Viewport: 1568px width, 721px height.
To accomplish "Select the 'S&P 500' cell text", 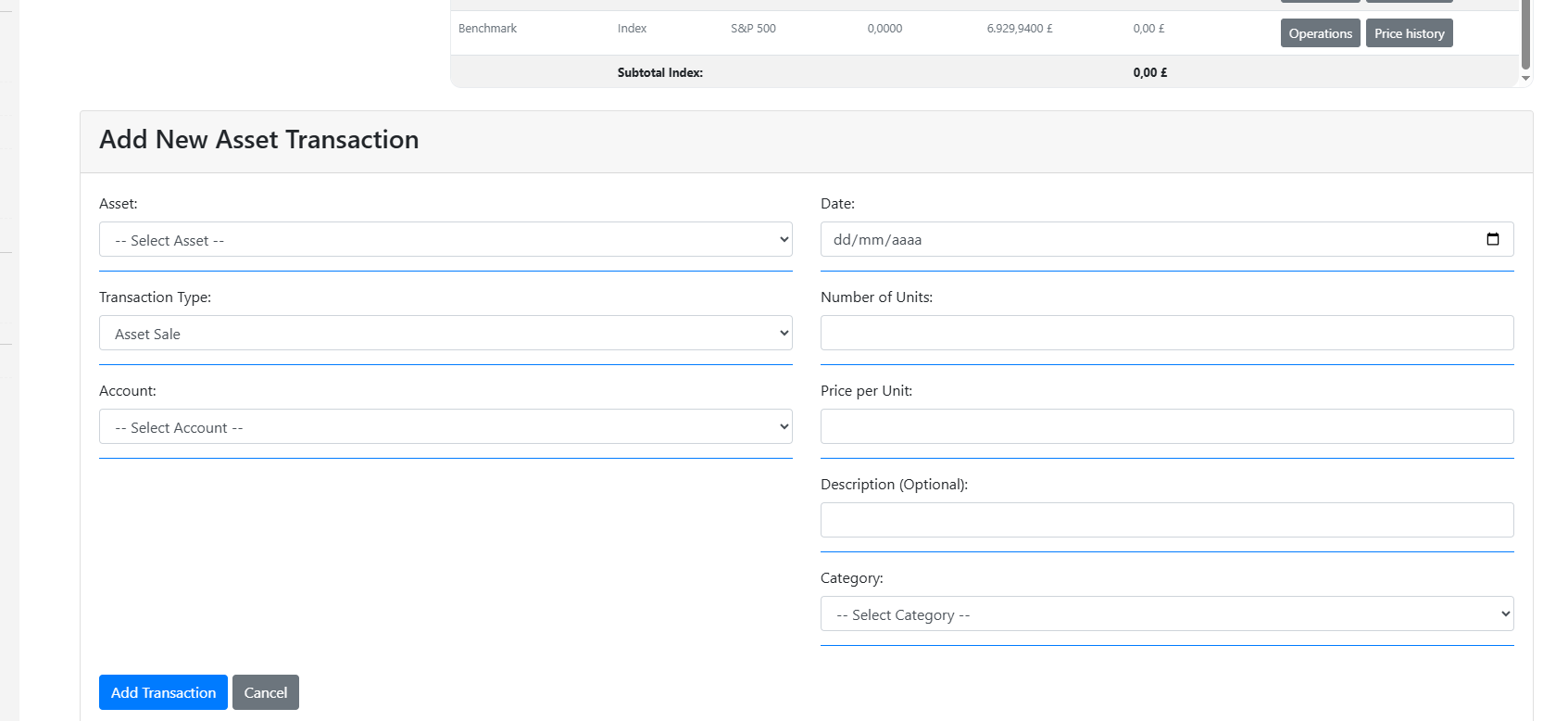I will (753, 29).
